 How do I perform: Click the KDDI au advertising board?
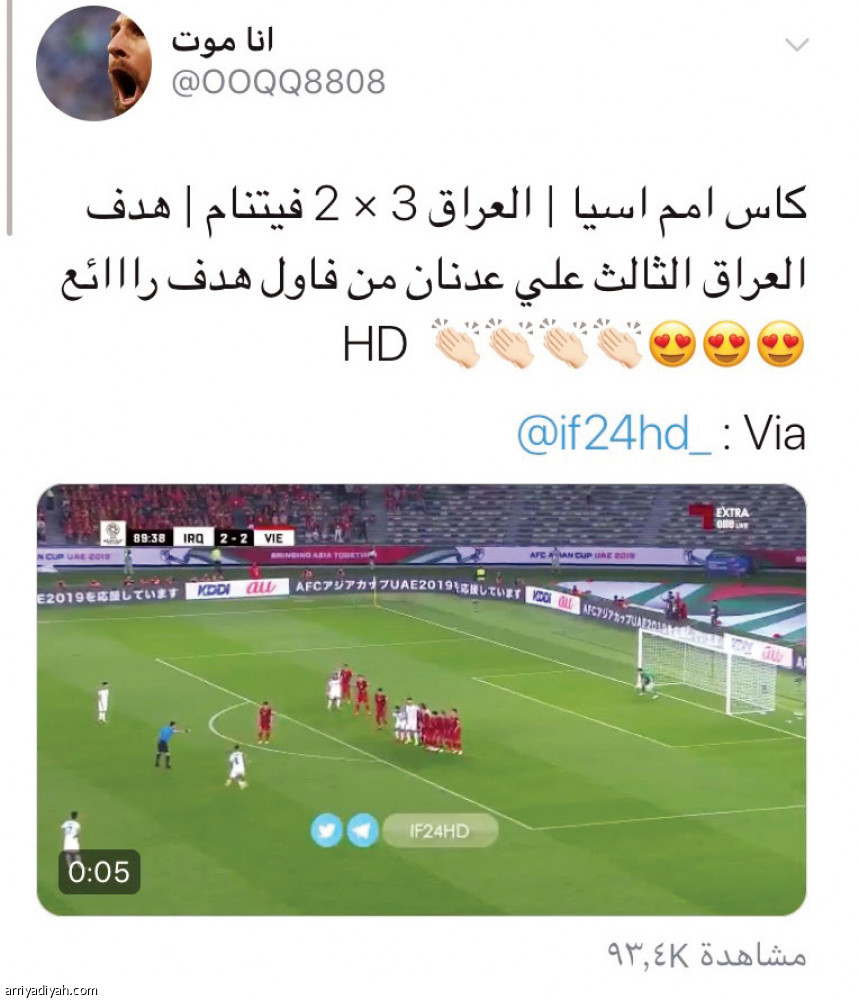237,589
